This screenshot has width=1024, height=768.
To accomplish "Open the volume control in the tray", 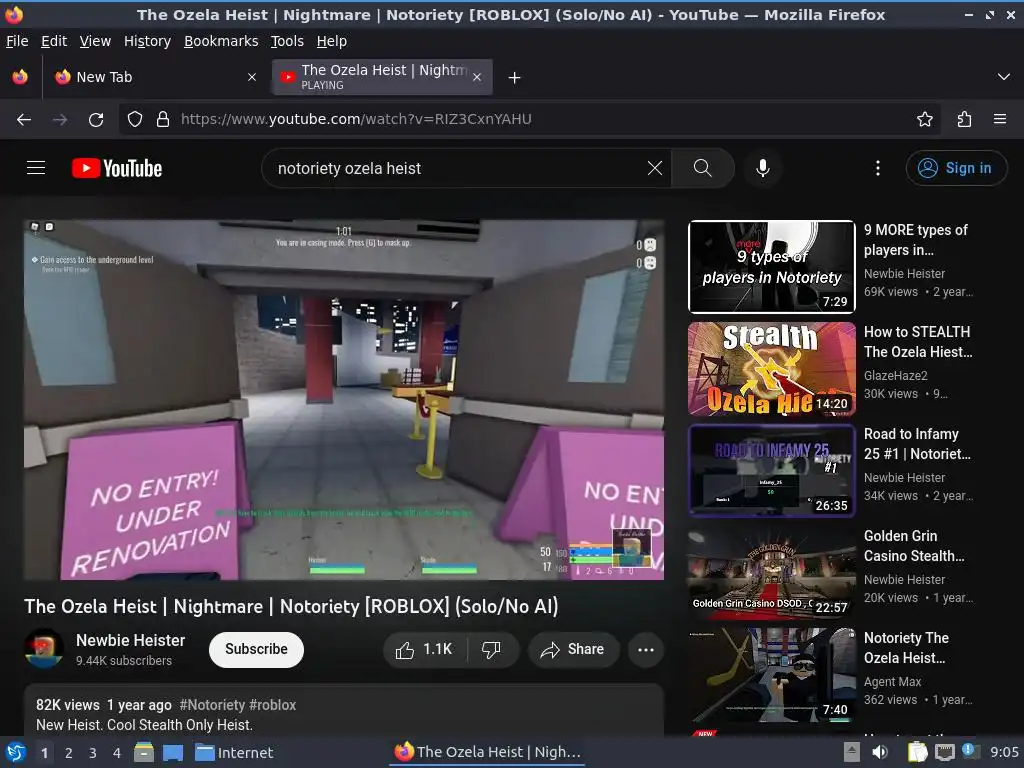I will click(x=880, y=752).
